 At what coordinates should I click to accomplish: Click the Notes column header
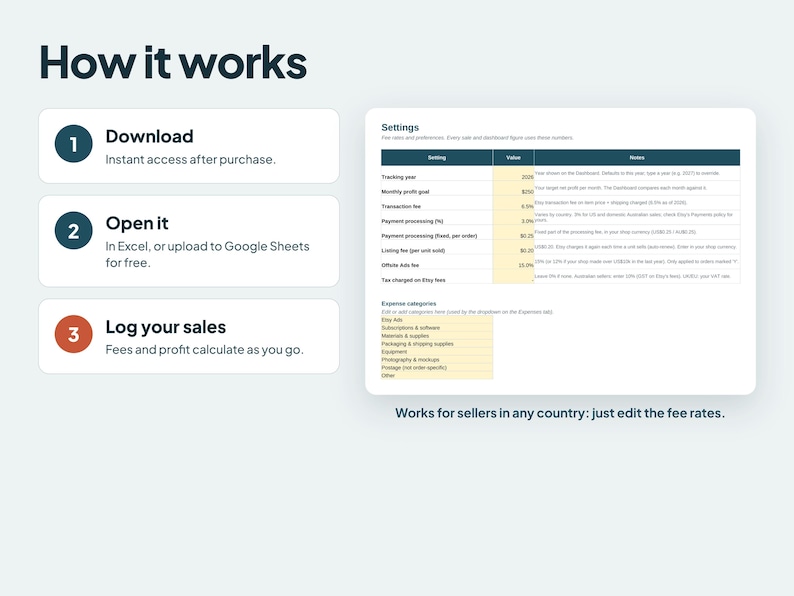click(x=637, y=157)
